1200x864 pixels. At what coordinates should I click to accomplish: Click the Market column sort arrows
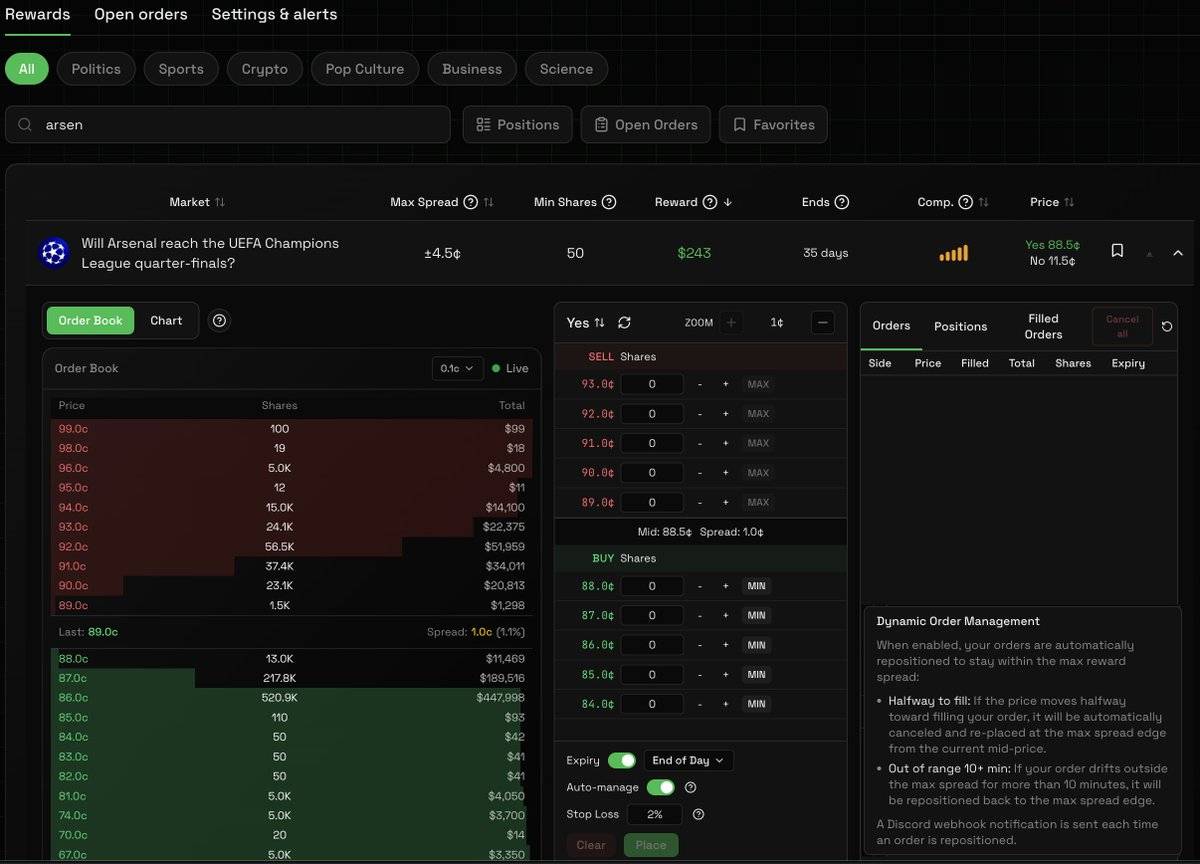coord(220,202)
